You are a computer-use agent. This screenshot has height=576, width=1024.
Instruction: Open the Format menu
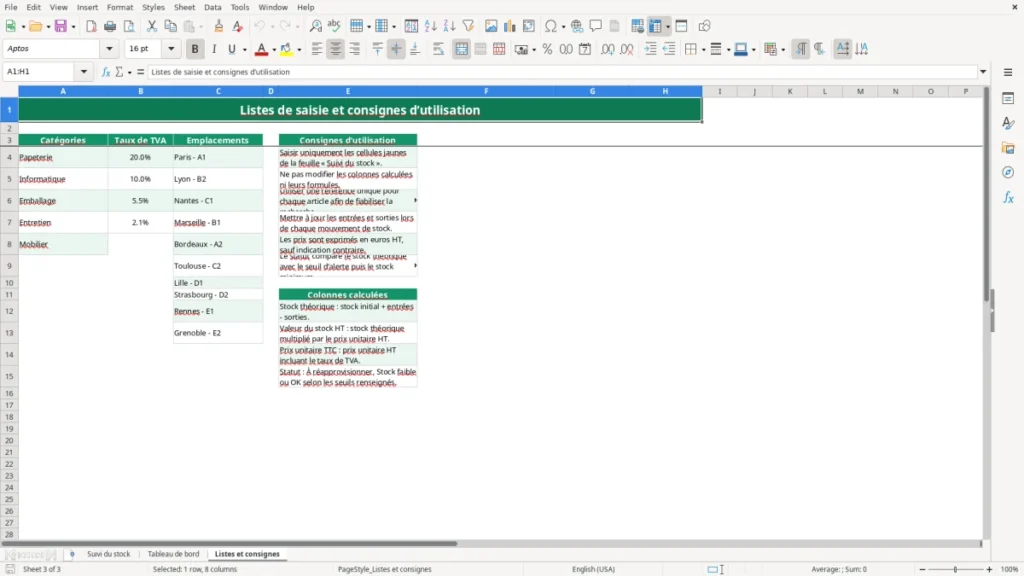point(120,7)
